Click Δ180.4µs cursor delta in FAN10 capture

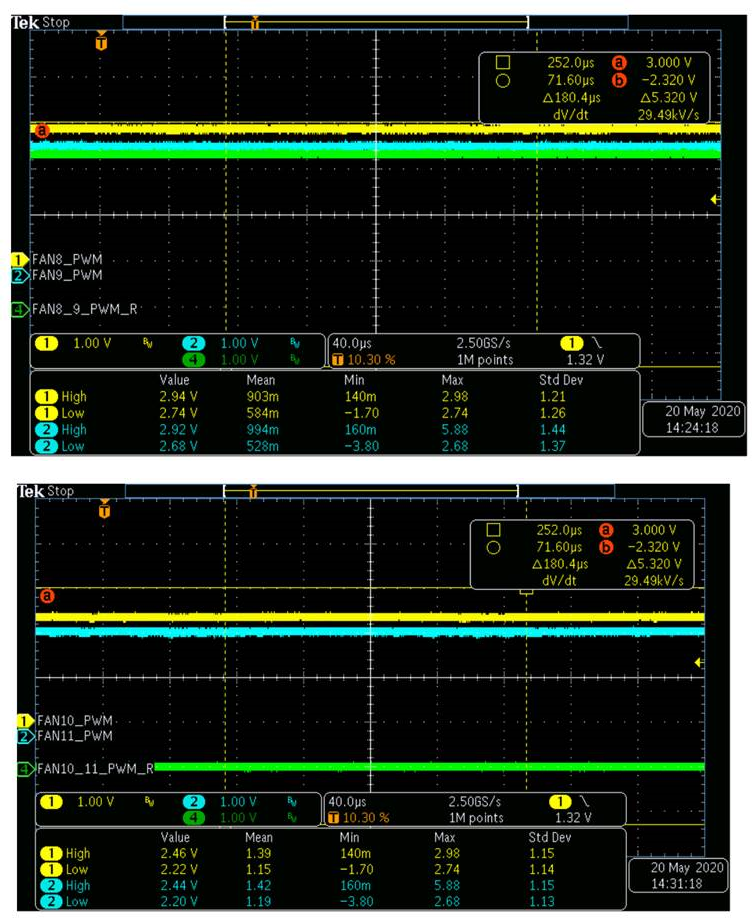560,564
